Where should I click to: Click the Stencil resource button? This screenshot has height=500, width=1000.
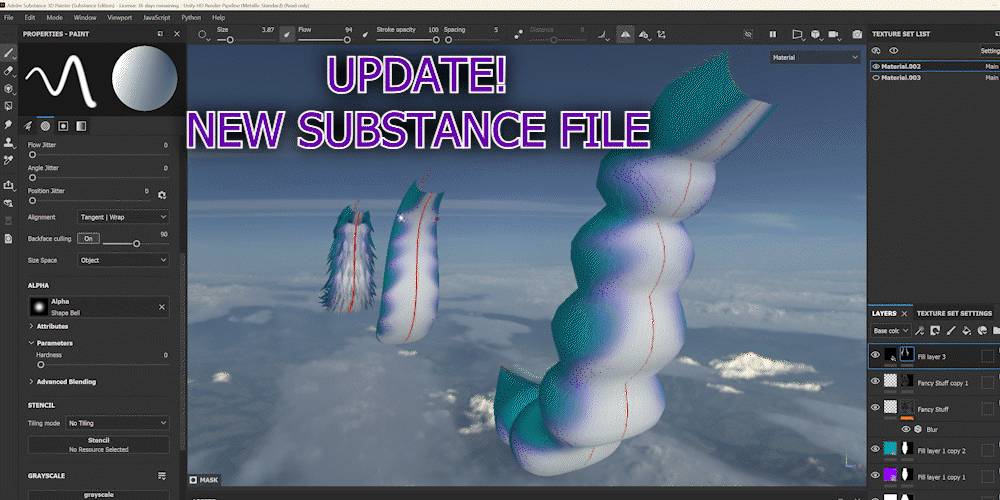pos(98,445)
